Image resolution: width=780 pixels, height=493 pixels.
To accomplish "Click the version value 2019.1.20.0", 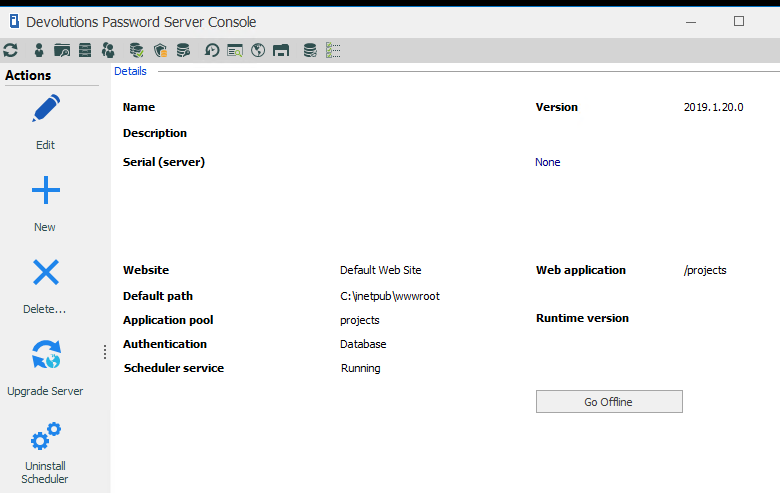I will tap(713, 107).
